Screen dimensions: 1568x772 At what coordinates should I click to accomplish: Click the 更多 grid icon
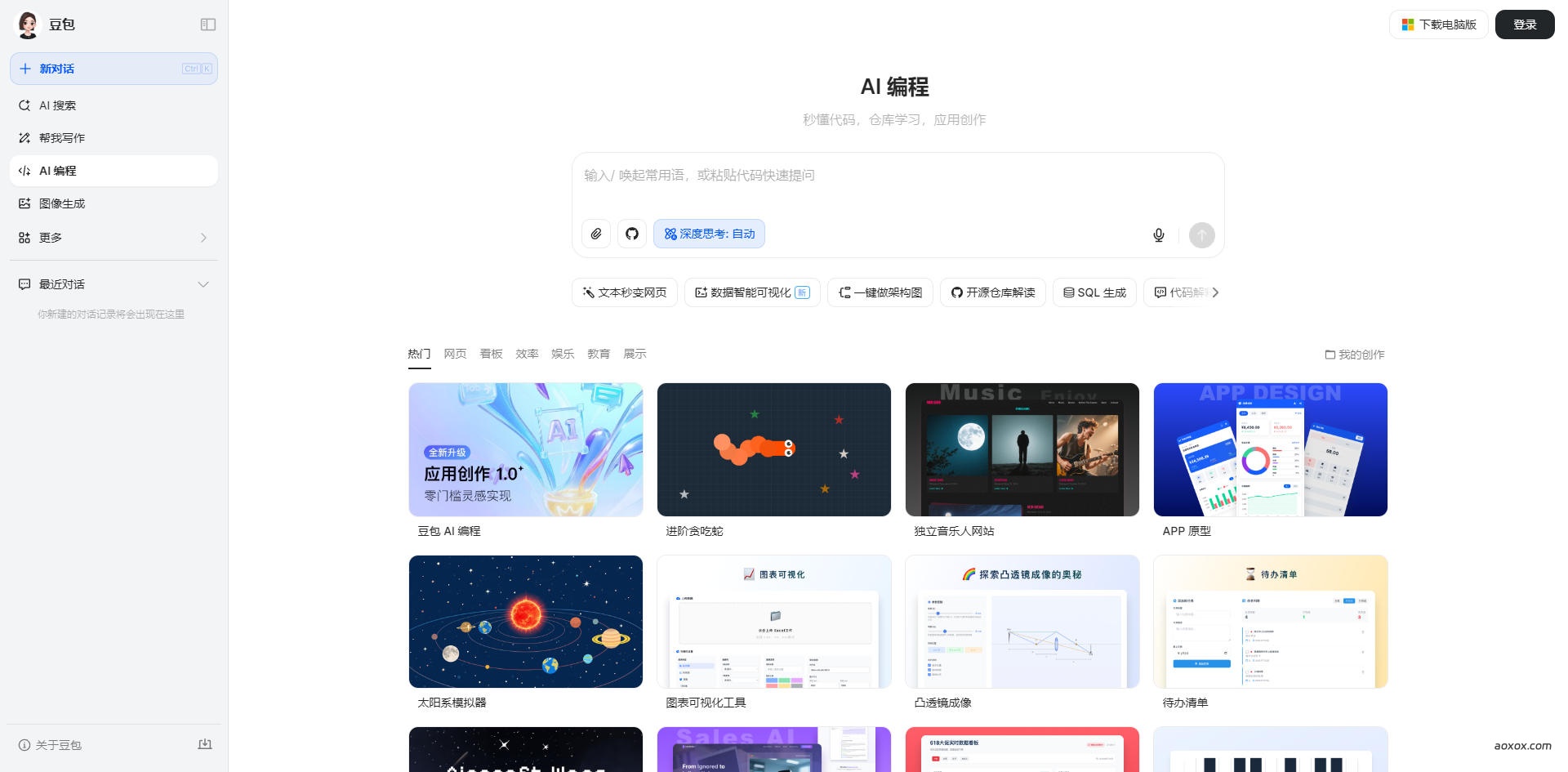coord(24,238)
